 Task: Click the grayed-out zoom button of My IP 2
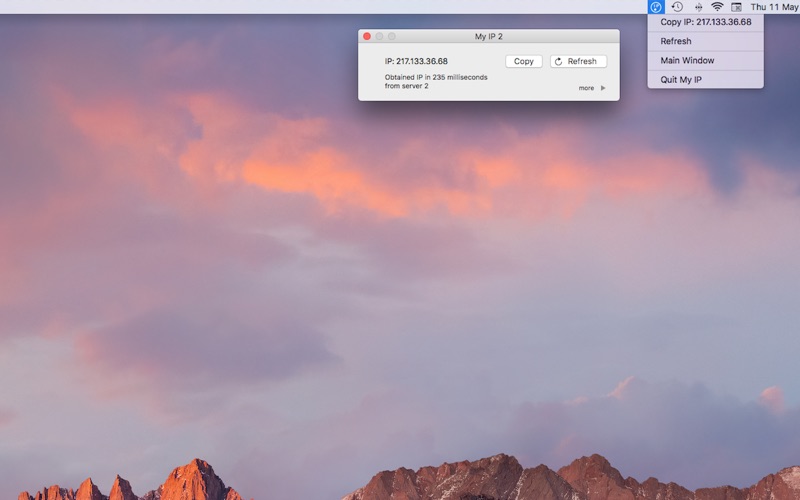[x=392, y=36]
